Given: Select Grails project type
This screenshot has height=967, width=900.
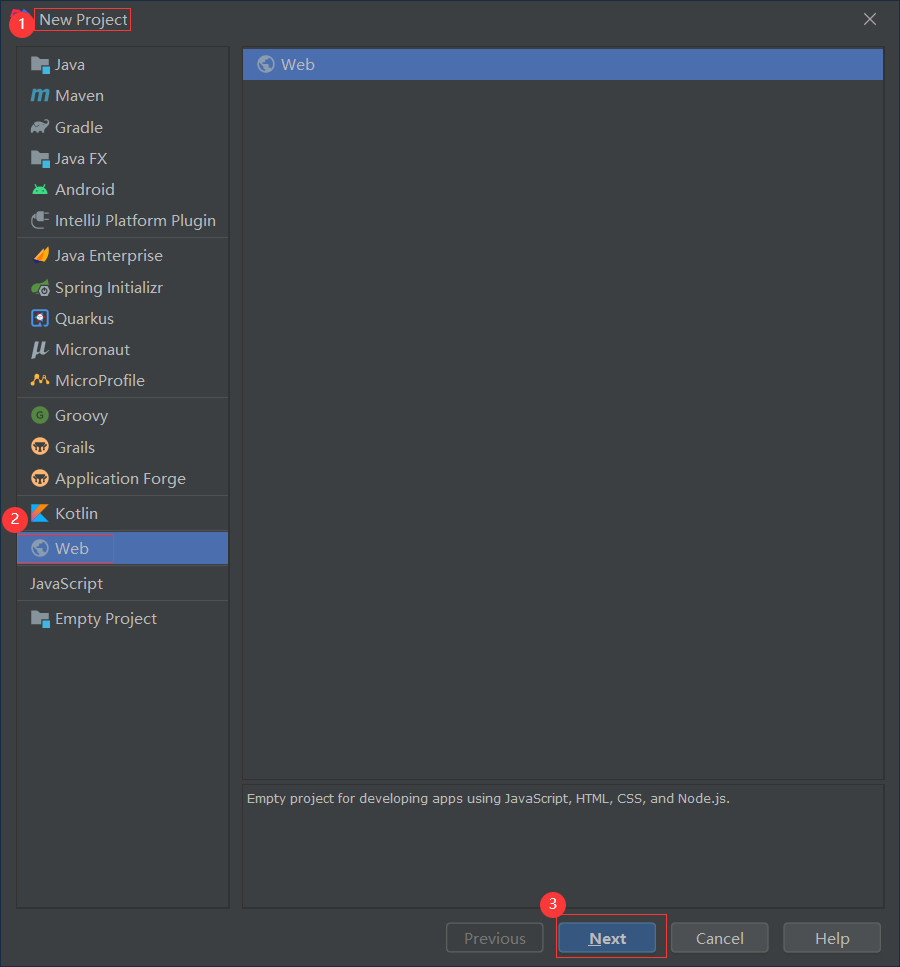Looking at the screenshot, I should (x=123, y=447).
